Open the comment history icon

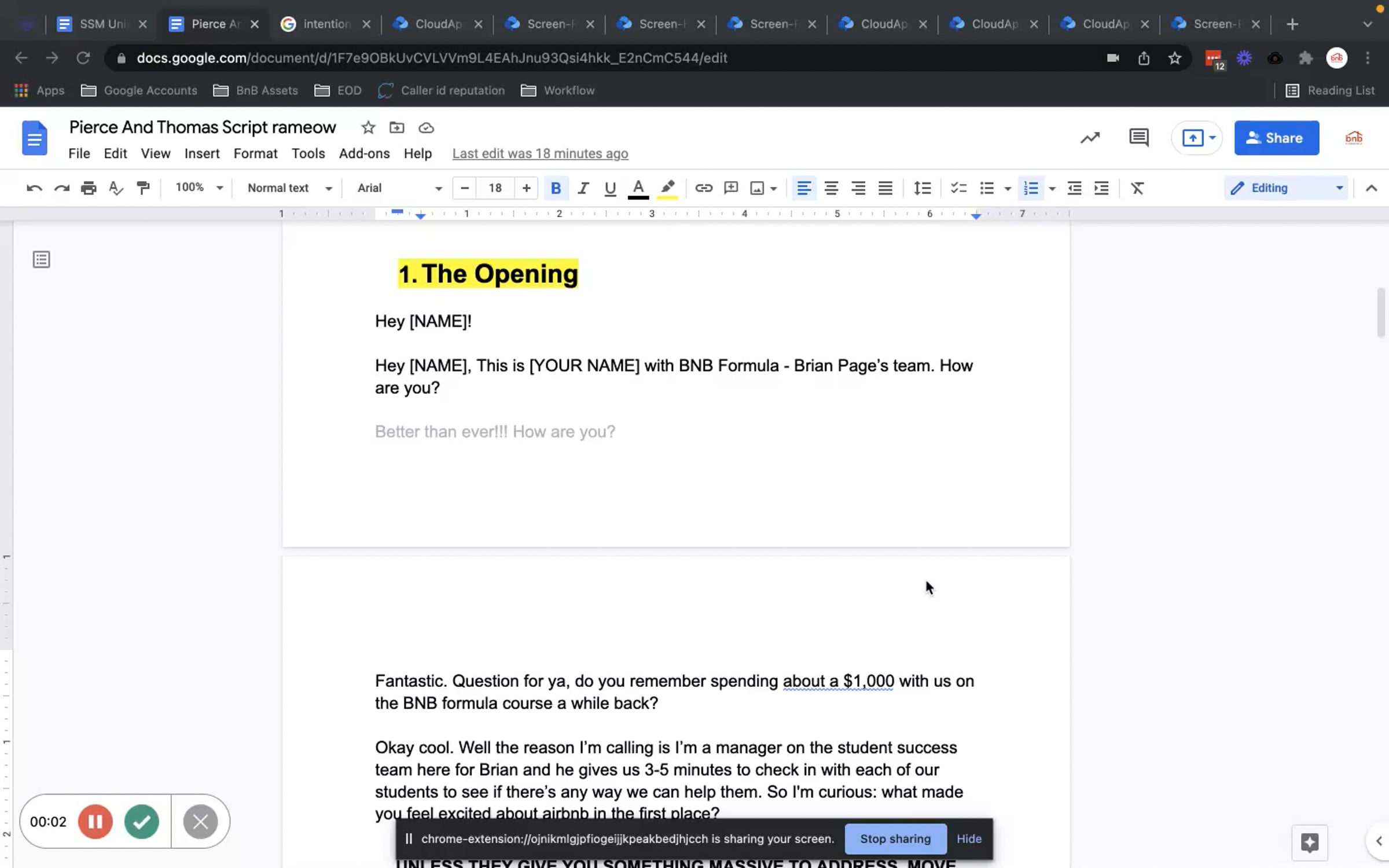pyautogui.click(x=1138, y=138)
